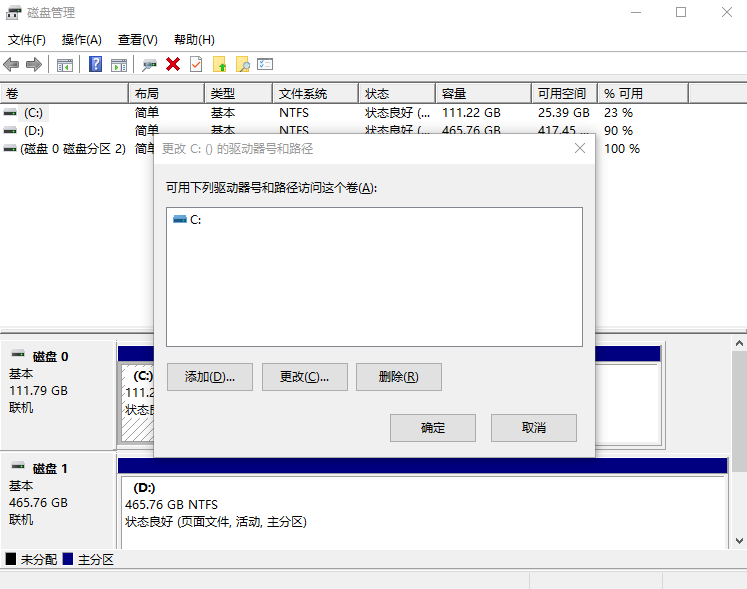Image resolution: width=747 pixels, height=589 pixels.
Task: Open the 操作(A) menu
Action: (x=82, y=40)
